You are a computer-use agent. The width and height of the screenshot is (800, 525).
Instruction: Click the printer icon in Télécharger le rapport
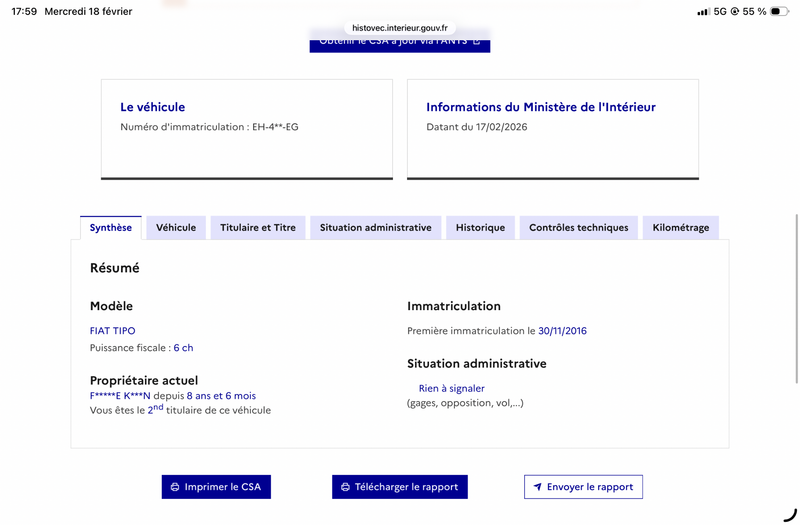coord(345,487)
